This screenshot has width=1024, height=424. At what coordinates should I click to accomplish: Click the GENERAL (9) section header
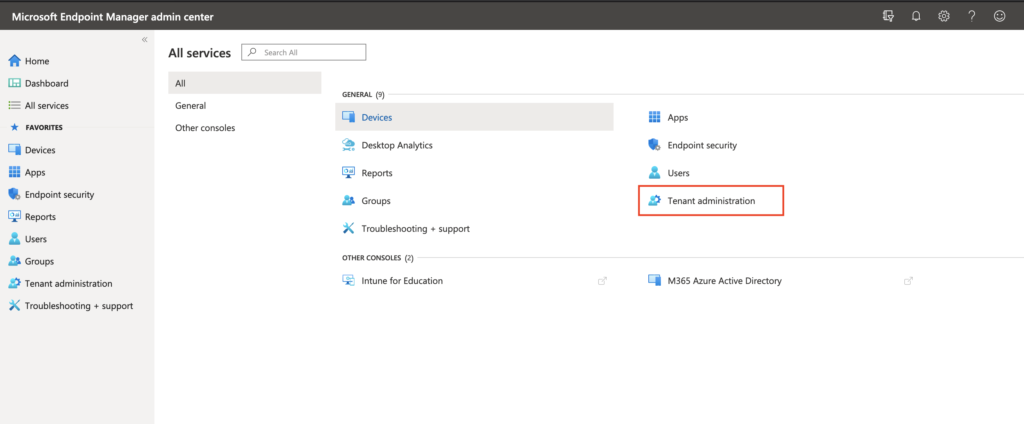pyautogui.click(x=363, y=94)
